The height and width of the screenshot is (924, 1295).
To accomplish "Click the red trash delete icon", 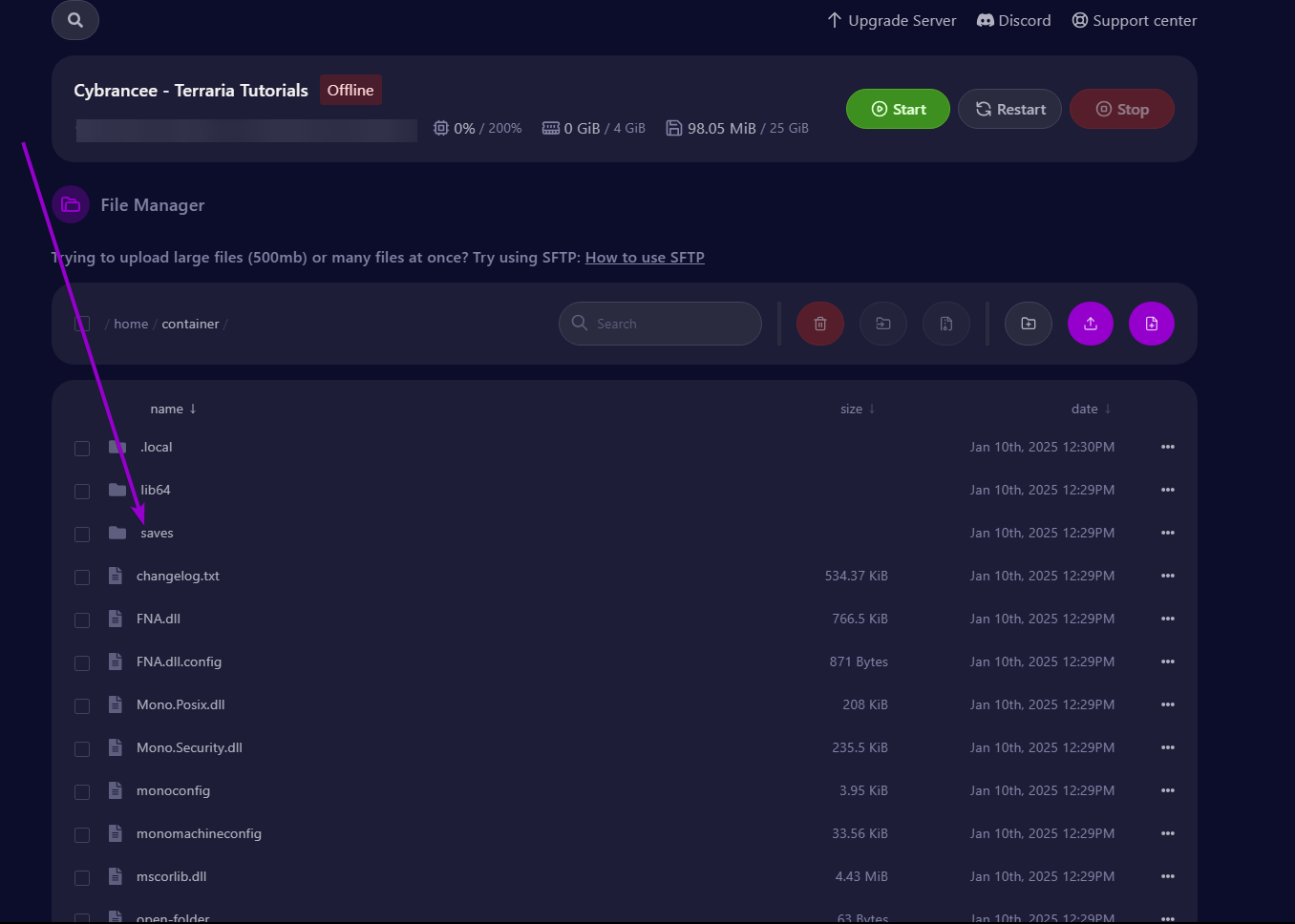I will (x=819, y=324).
